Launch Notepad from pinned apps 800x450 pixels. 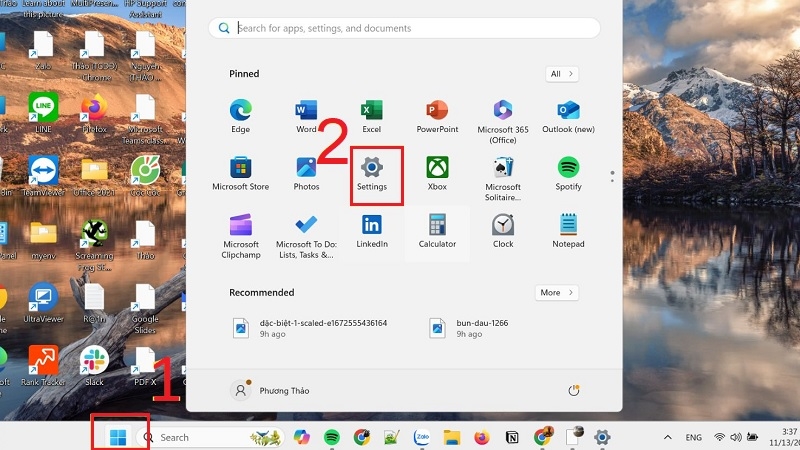[x=568, y=231]
